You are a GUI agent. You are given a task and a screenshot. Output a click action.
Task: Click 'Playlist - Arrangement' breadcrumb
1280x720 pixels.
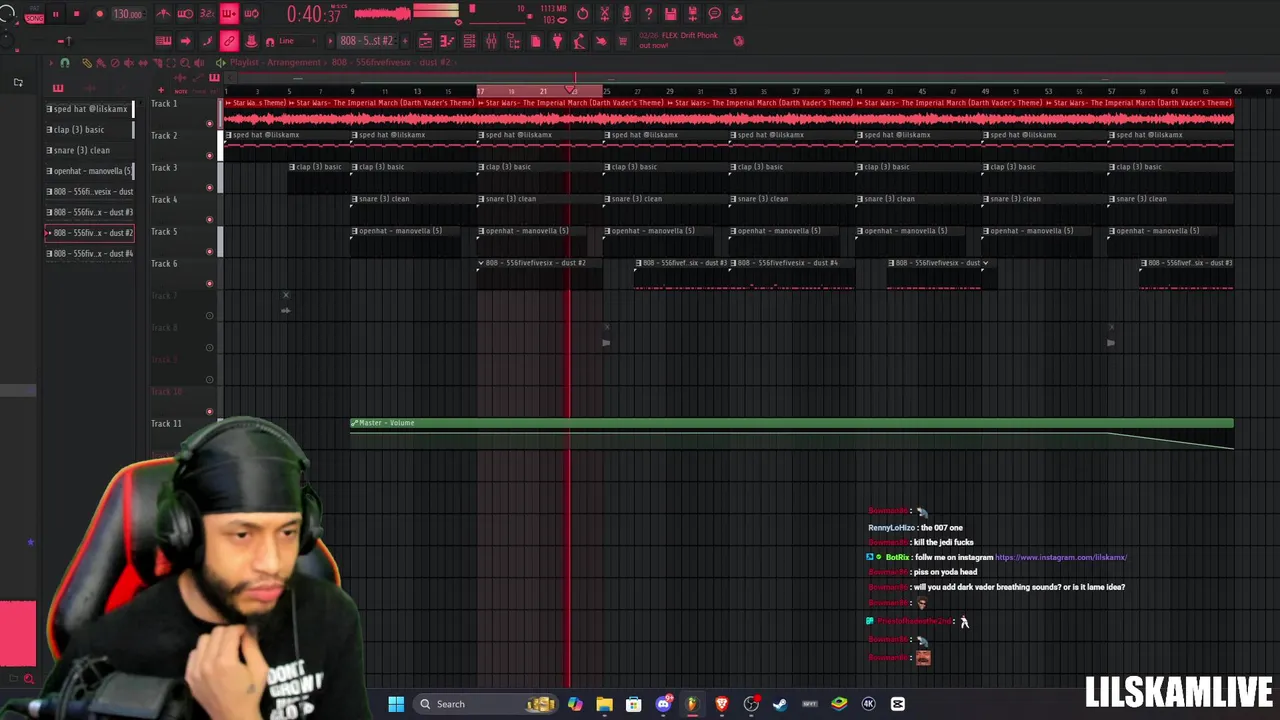[277, 62]
